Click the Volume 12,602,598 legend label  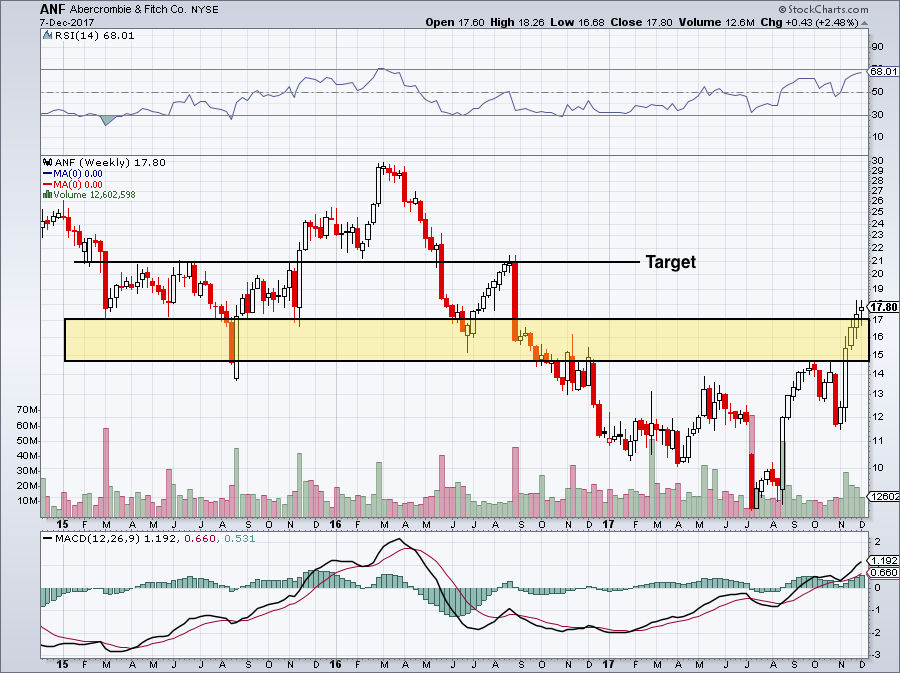click(95, 195)
